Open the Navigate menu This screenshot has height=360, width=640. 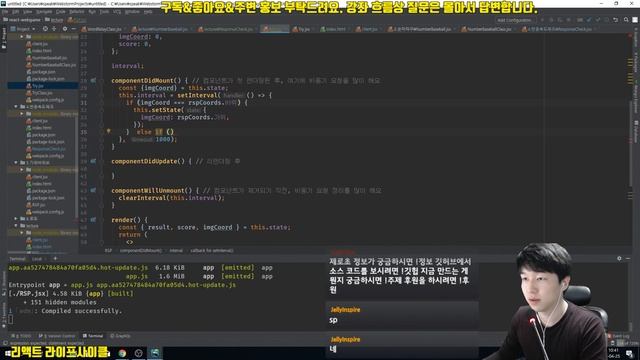point(44,12)
